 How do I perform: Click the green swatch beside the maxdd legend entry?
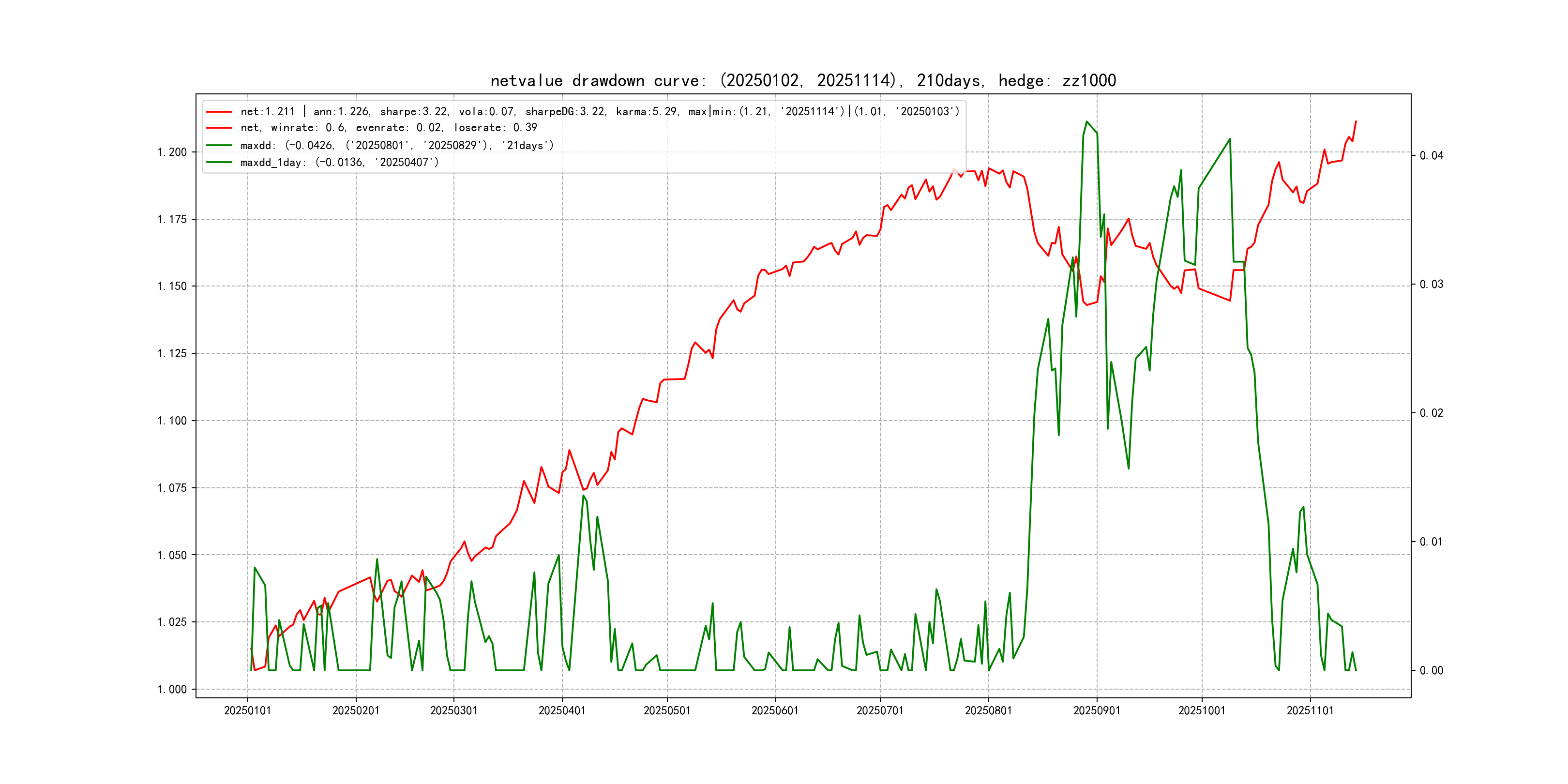pos(219,146)
